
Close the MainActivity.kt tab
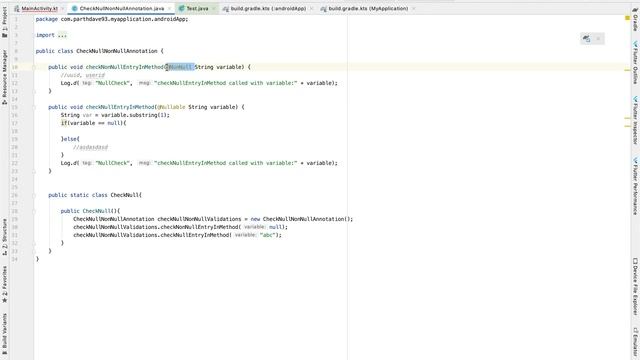63,8
